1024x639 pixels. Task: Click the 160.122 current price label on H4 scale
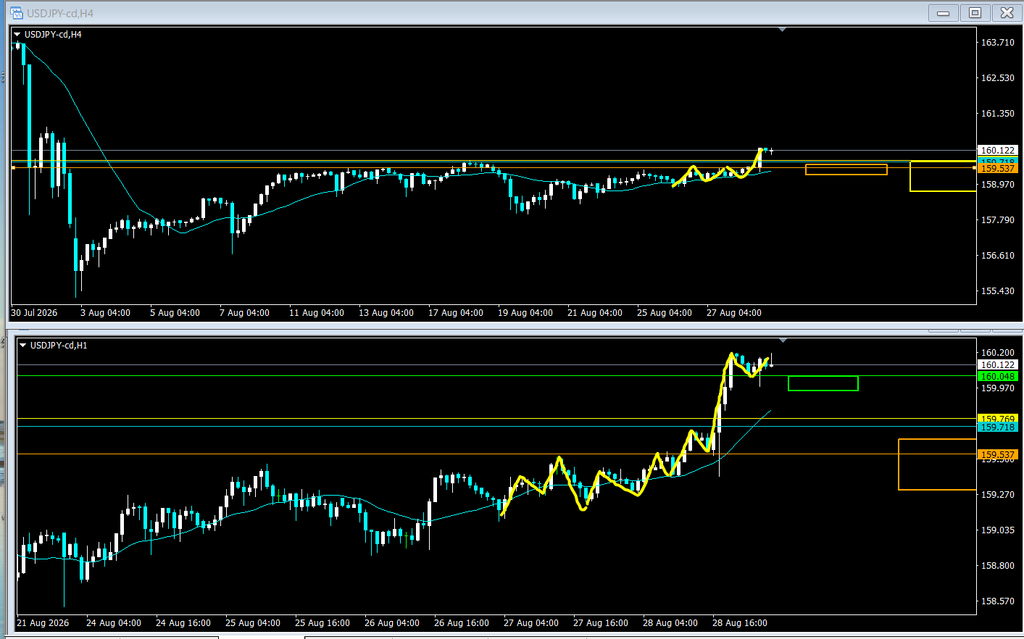click(997, 150)
